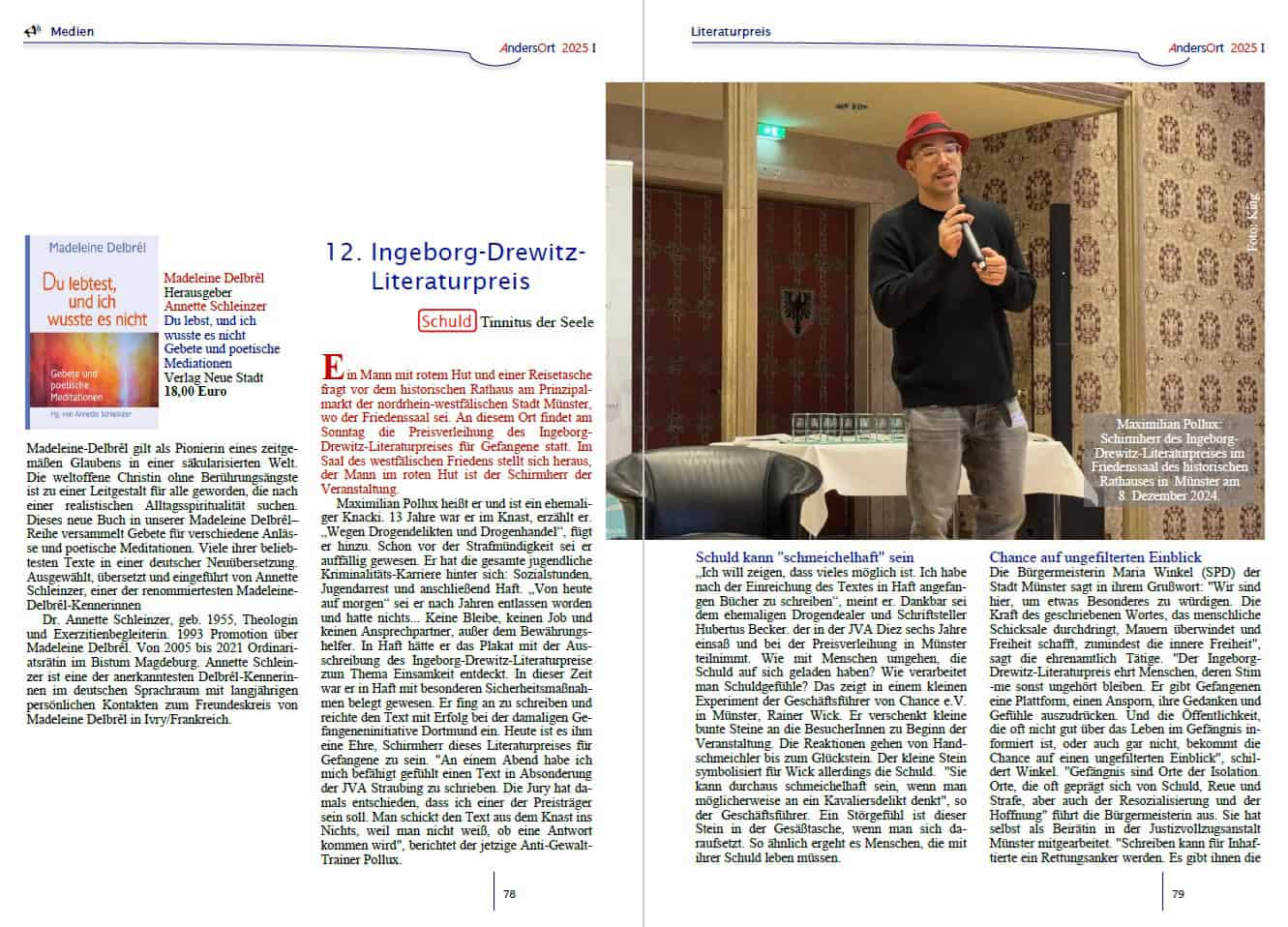
Task: Click the AndersOrt 2025 logo on right page
Action: point(1215,47)
